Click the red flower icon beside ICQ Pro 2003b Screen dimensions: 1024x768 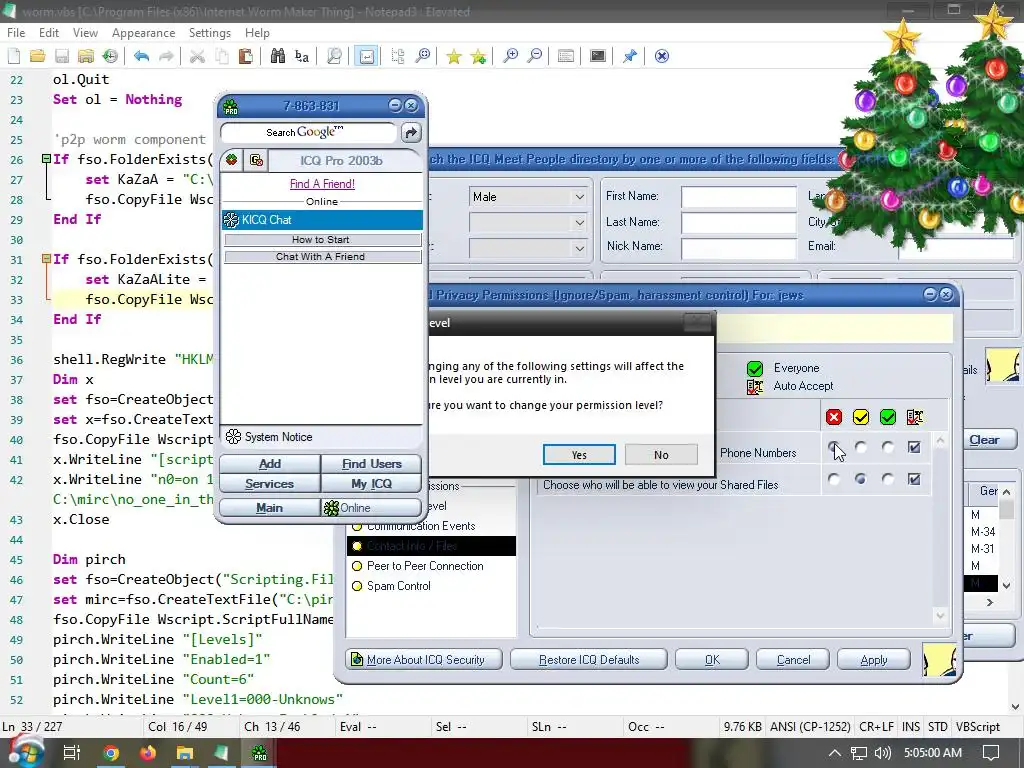pos(231,160)
